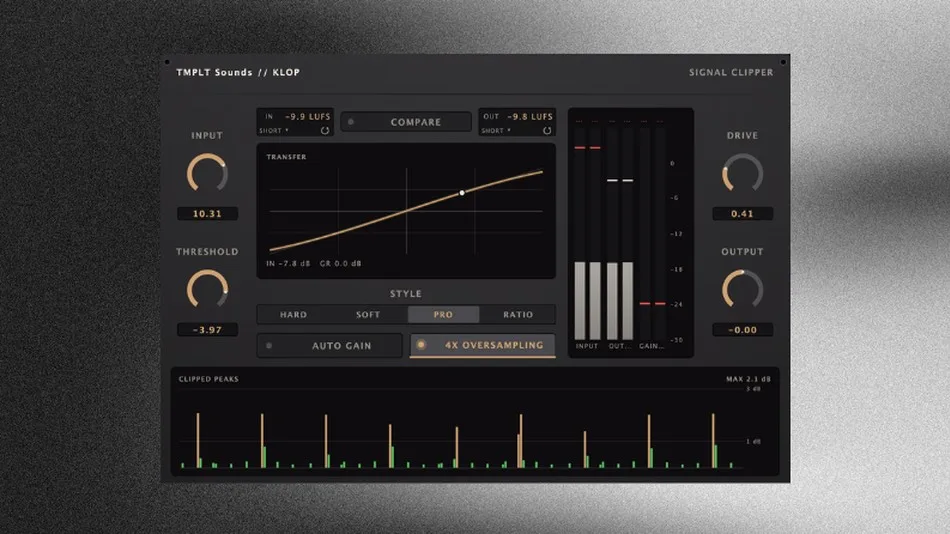Select the white point on transfer curve
This screenshot has width=950, height=534.
[x=462, y=193]
